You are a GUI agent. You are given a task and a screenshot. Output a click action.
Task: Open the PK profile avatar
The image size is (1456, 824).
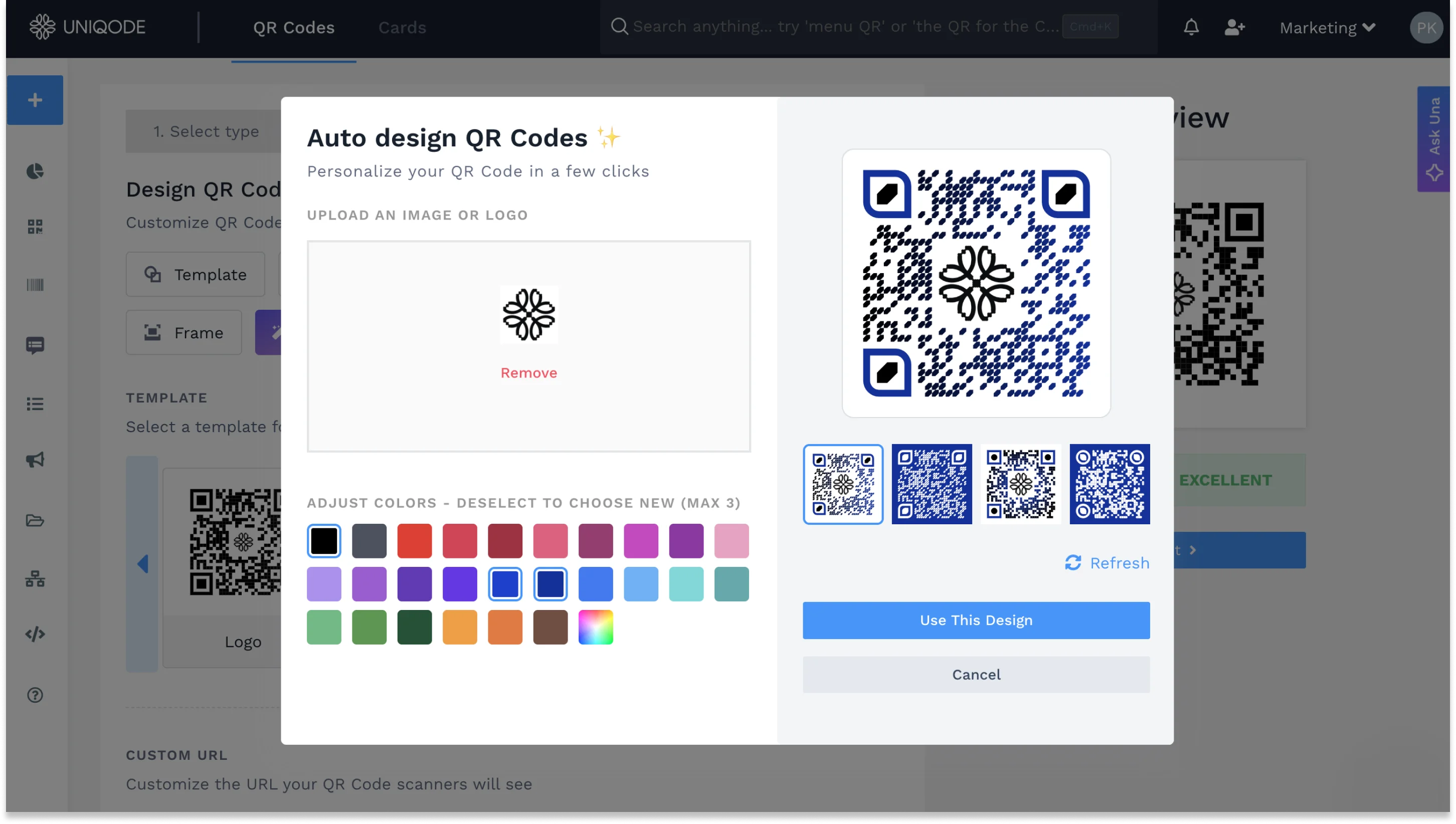pyautogui.click(x=1426, y=28)
